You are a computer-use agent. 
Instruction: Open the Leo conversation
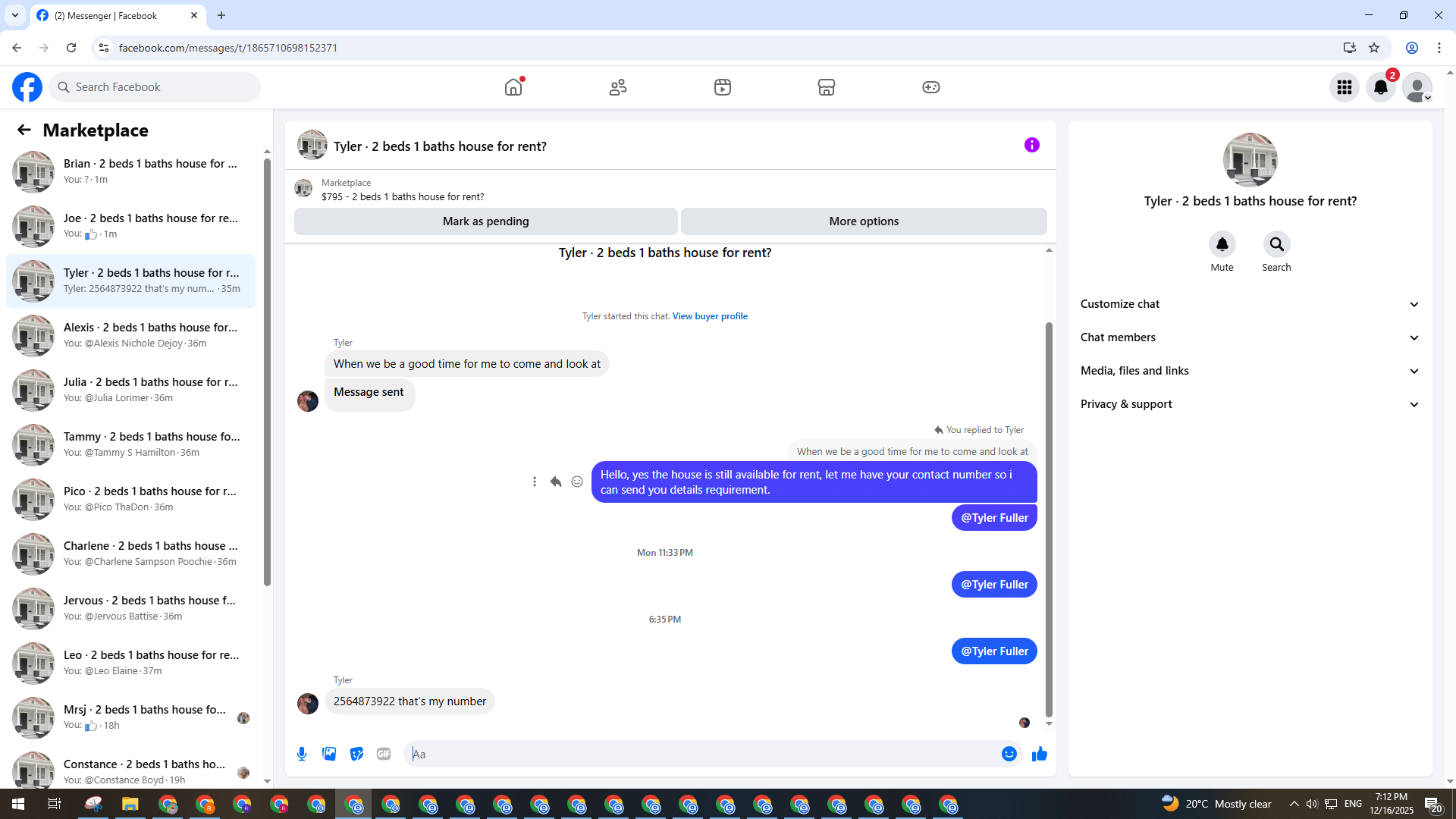(x=130, y=663)
